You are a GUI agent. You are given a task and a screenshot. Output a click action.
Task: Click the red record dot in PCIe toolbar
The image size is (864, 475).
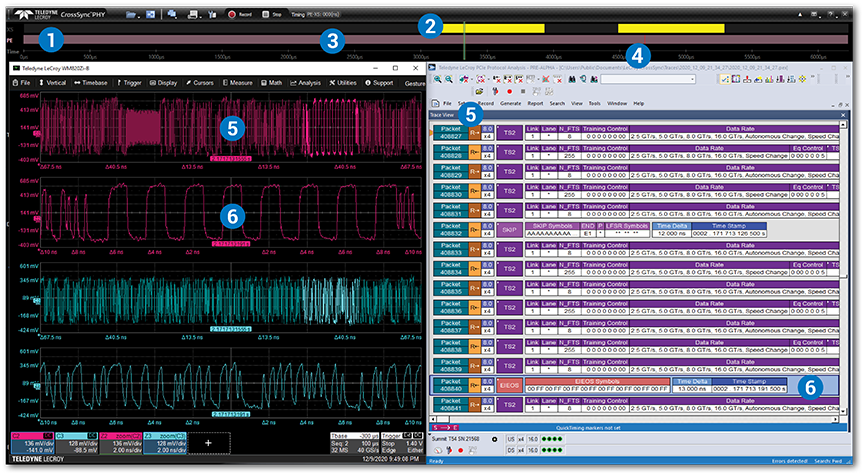coord(510,91)
